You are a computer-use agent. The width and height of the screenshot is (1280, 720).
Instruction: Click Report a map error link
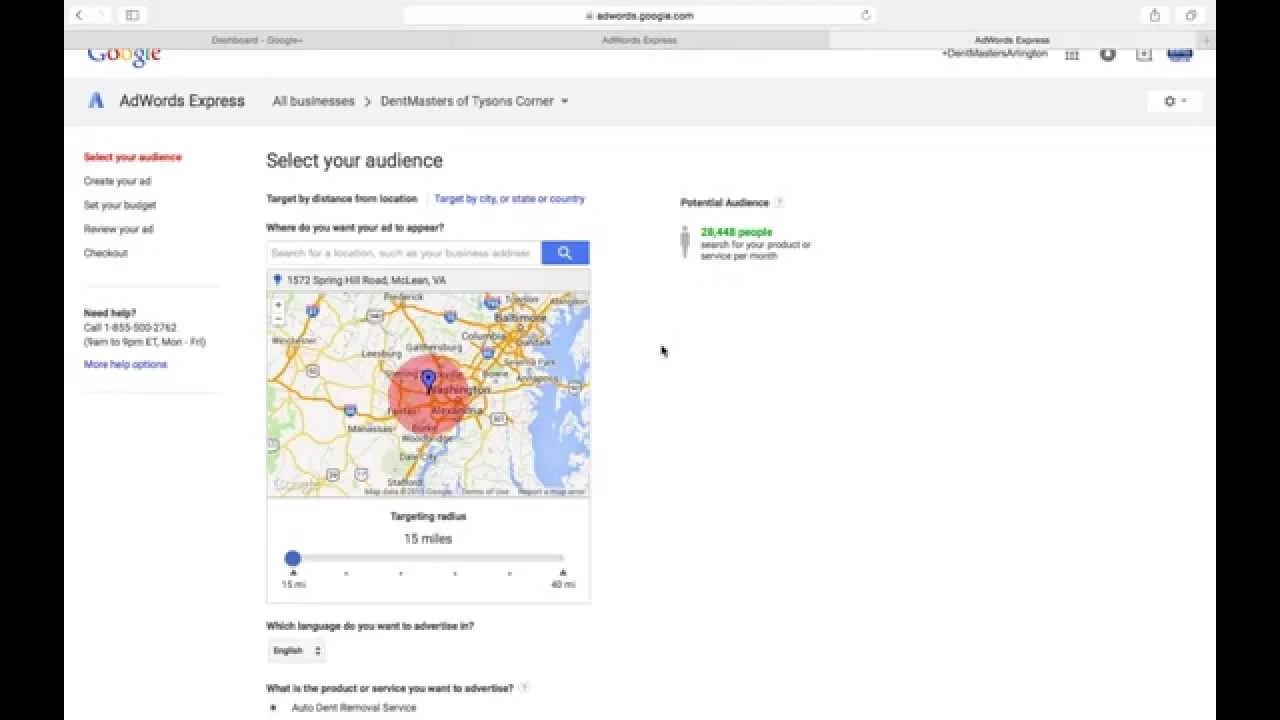[x=551, y=492]
